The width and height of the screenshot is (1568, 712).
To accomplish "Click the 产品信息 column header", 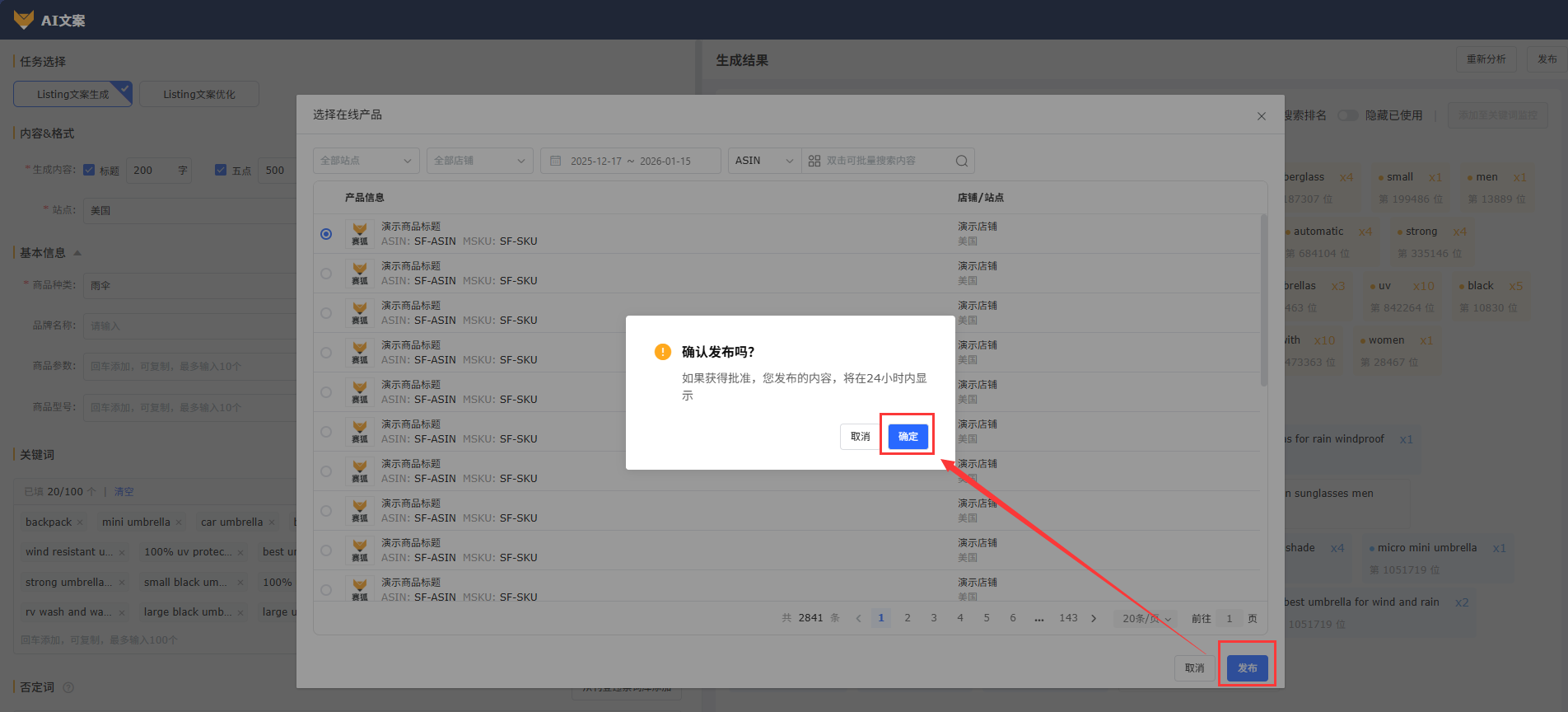I will (x=365, y=198).
